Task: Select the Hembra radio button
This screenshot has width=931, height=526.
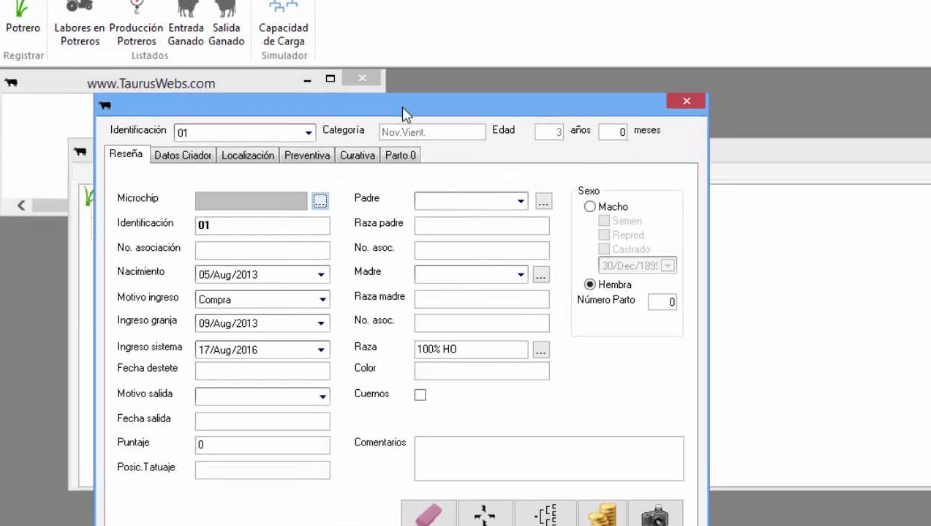Action: click(x=590, y=285)
